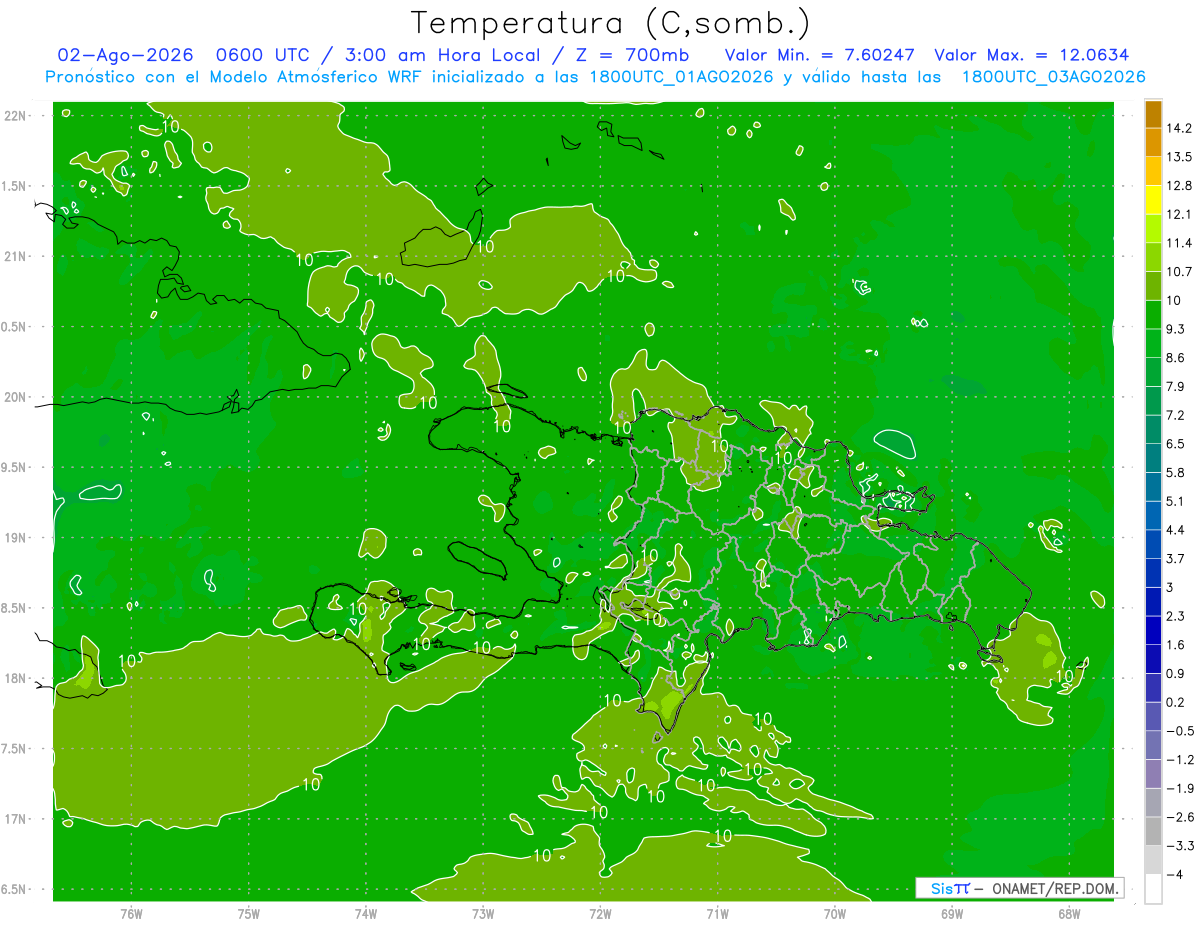Click the dark orange segment atop color scale
The height and width of the screenshot is (927, 1200).
[x=1153, y=114]
